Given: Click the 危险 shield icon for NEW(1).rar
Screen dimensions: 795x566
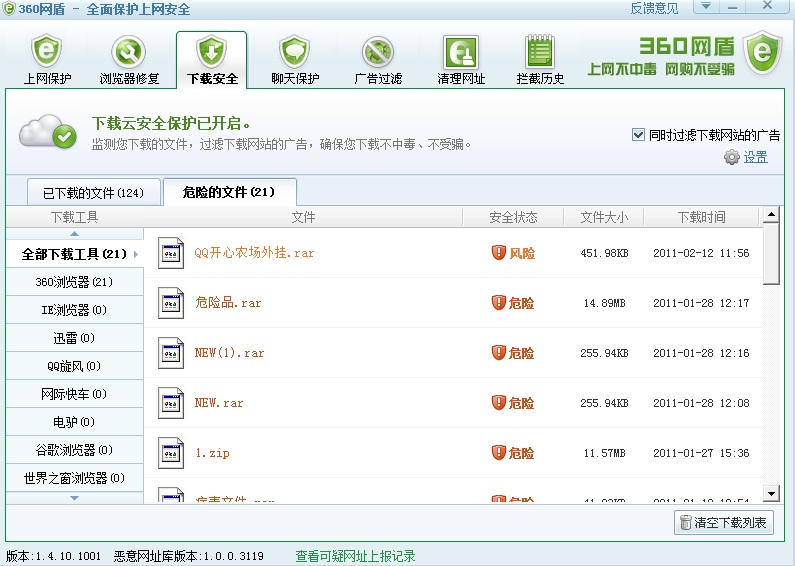Looking at the screenshot, I should click(499, 352).
